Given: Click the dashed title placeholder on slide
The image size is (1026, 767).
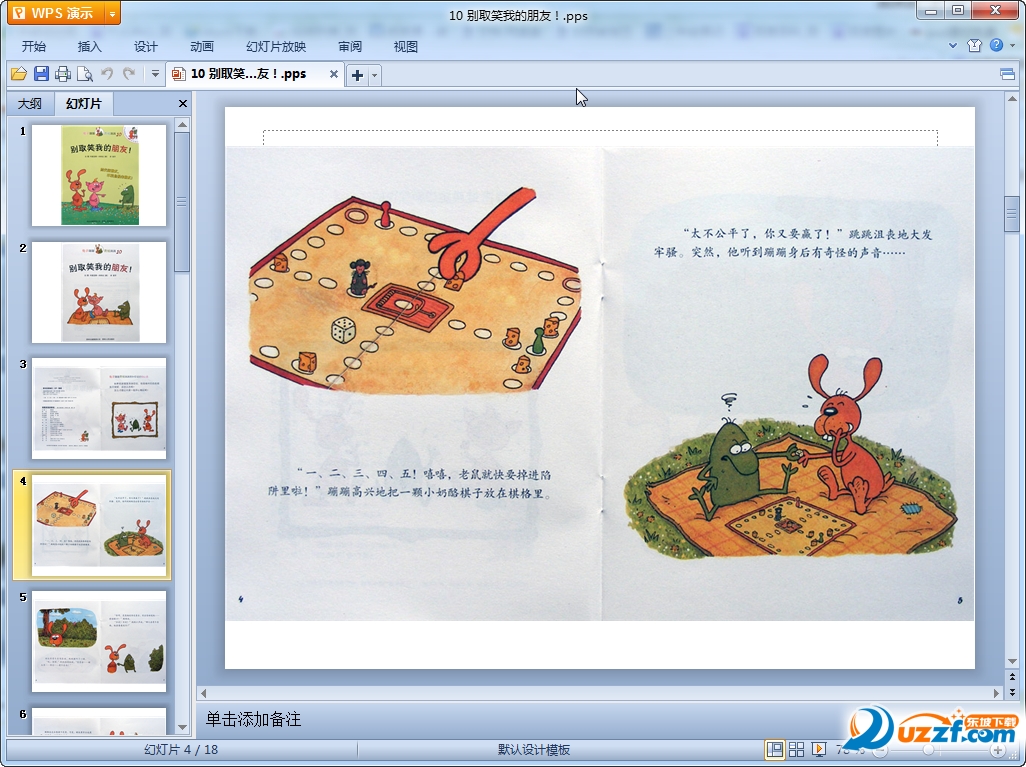Looking at the screenshot, I should point(600,137).
